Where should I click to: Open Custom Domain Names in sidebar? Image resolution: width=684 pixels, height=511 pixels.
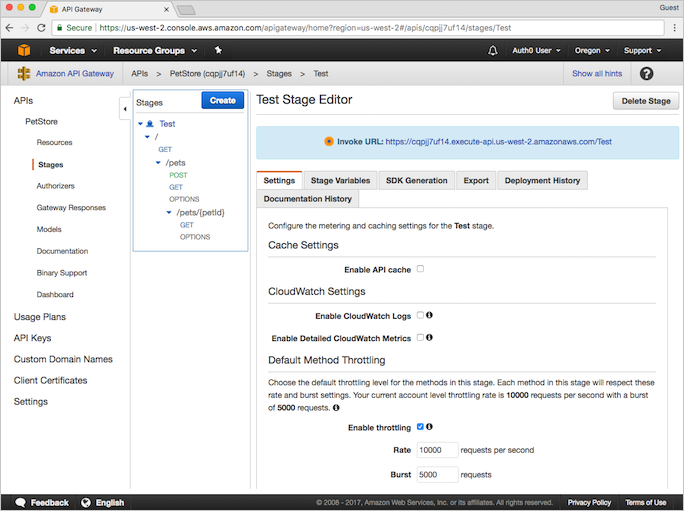tap(63, 359)
